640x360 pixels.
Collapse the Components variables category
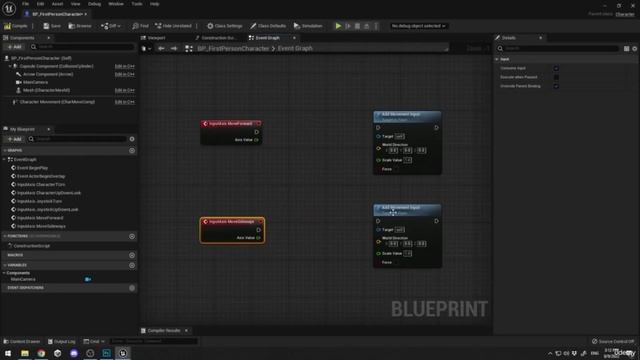click(x=4, y=273)
